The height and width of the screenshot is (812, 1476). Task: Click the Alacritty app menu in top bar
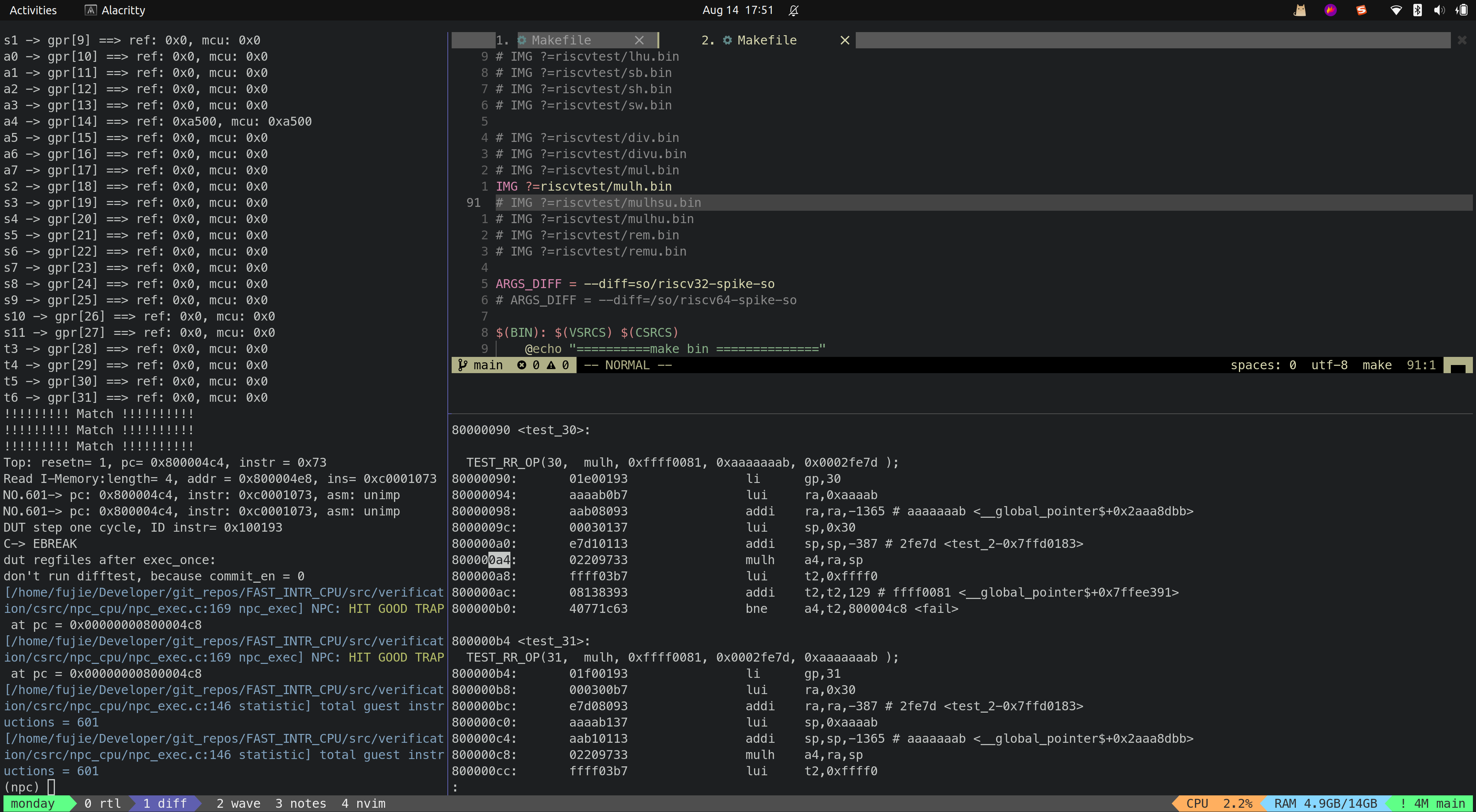(115, 10)
